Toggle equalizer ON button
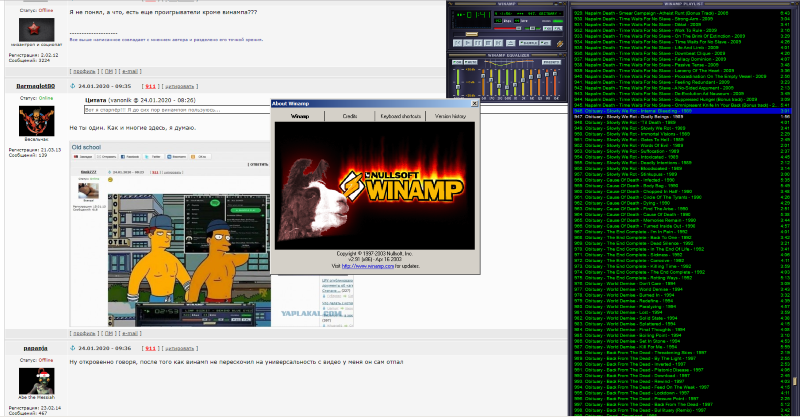This screenshot has height=417, width=800. coord(457,62)
